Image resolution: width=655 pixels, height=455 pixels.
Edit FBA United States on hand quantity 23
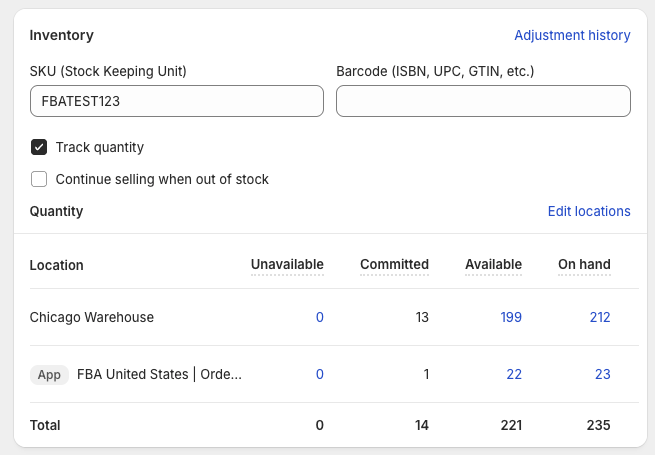(x=602, y=374)
